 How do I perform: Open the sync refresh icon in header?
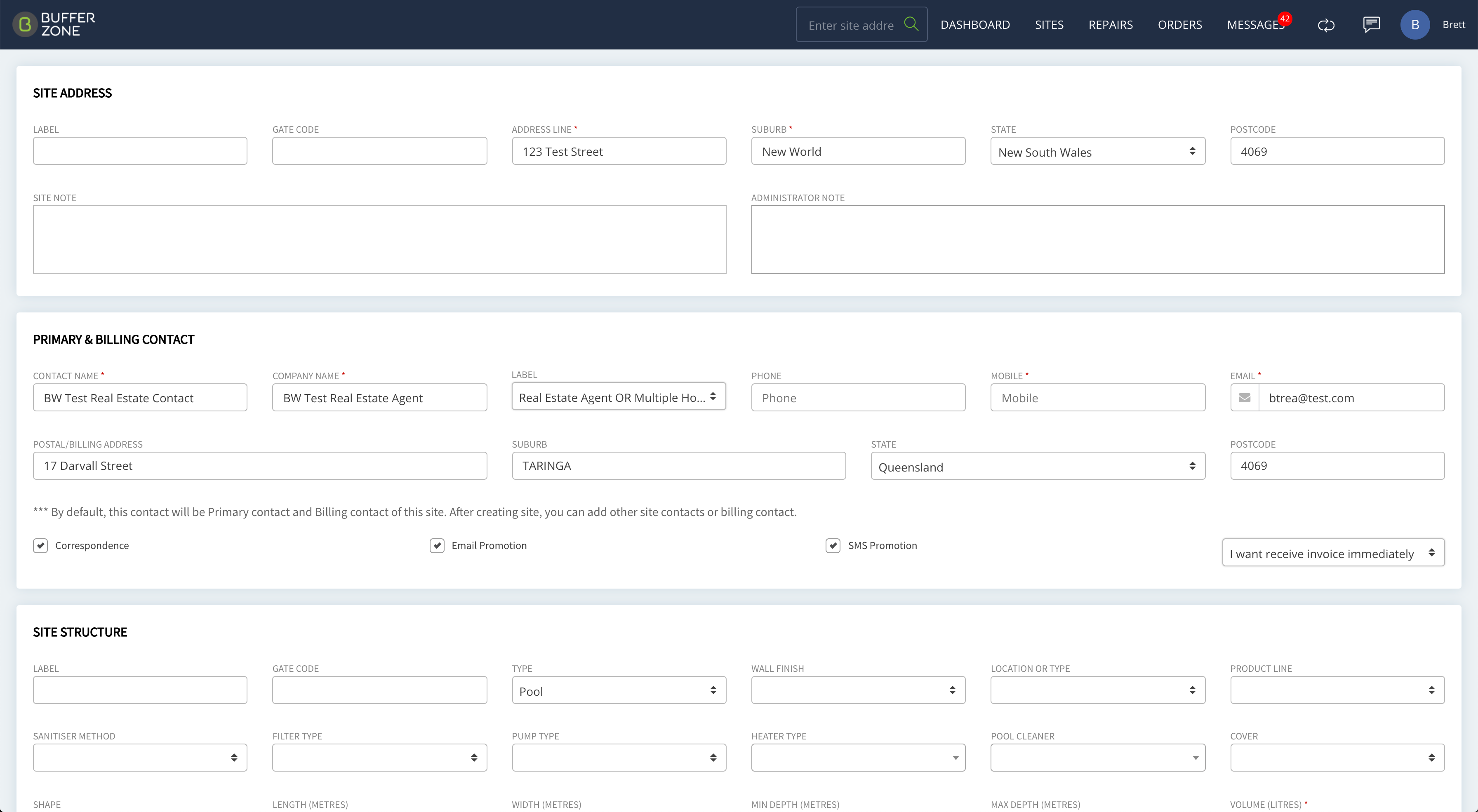(1326, 25)
